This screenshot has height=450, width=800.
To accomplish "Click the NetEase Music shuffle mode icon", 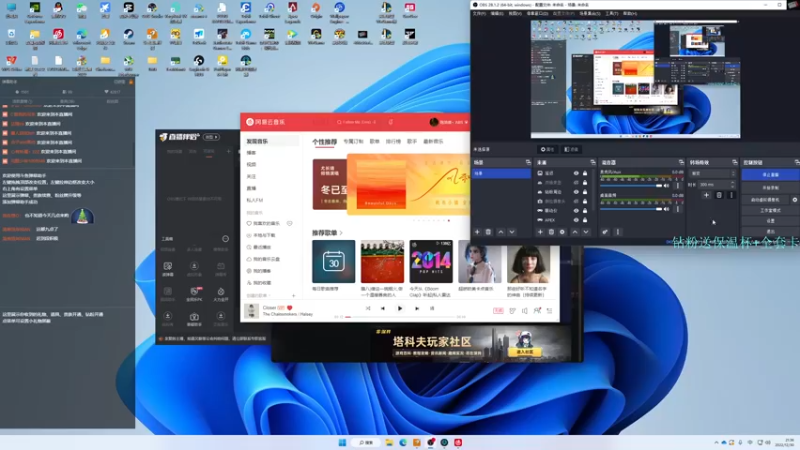I will (368, 308).
